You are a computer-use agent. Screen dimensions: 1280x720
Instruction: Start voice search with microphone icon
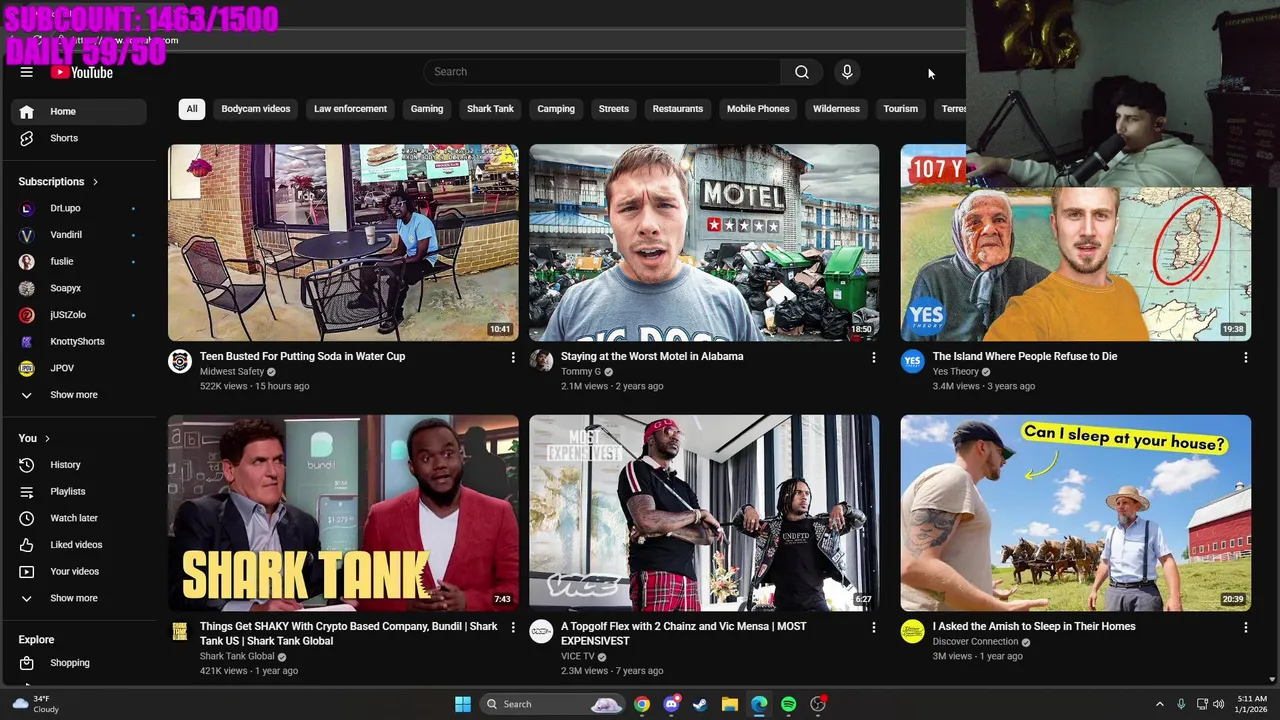click(x=847, y=72)
